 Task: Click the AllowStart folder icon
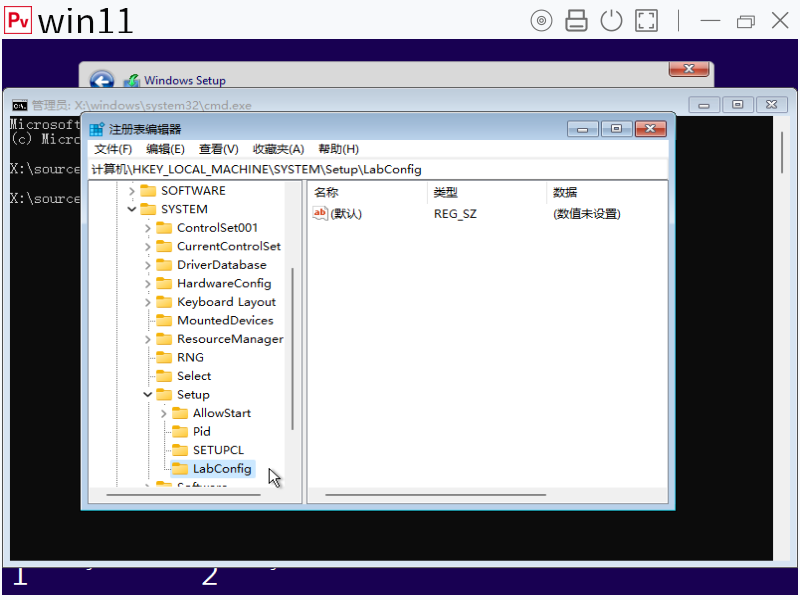tap(180, 413)
